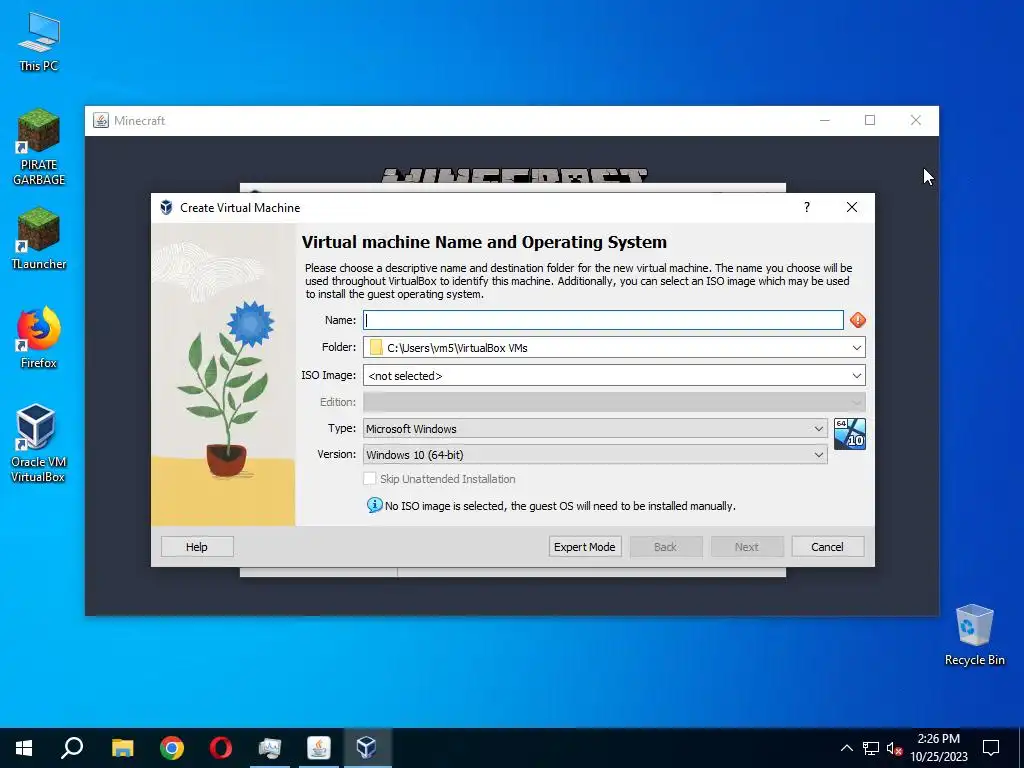The height and width of the screenshot is (768, 1024).
Task: Click the Back button
Action: pyautogui.click(x=665, y=547)
